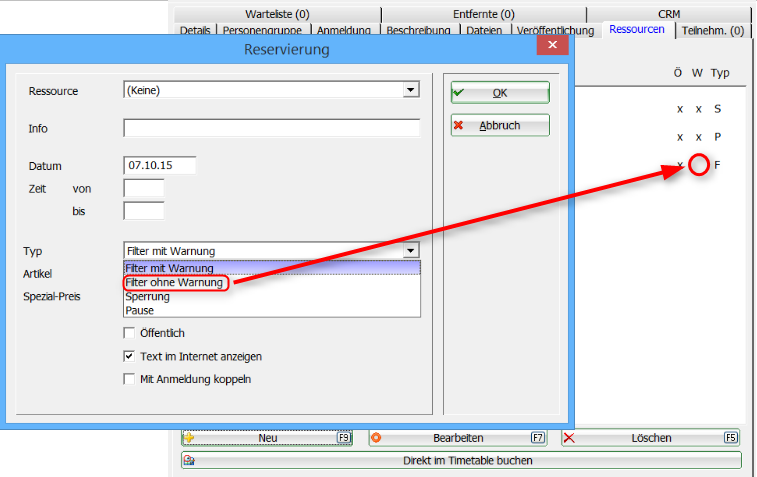
Task: Click the Ö column header
Action: click(x=678, y=73)
